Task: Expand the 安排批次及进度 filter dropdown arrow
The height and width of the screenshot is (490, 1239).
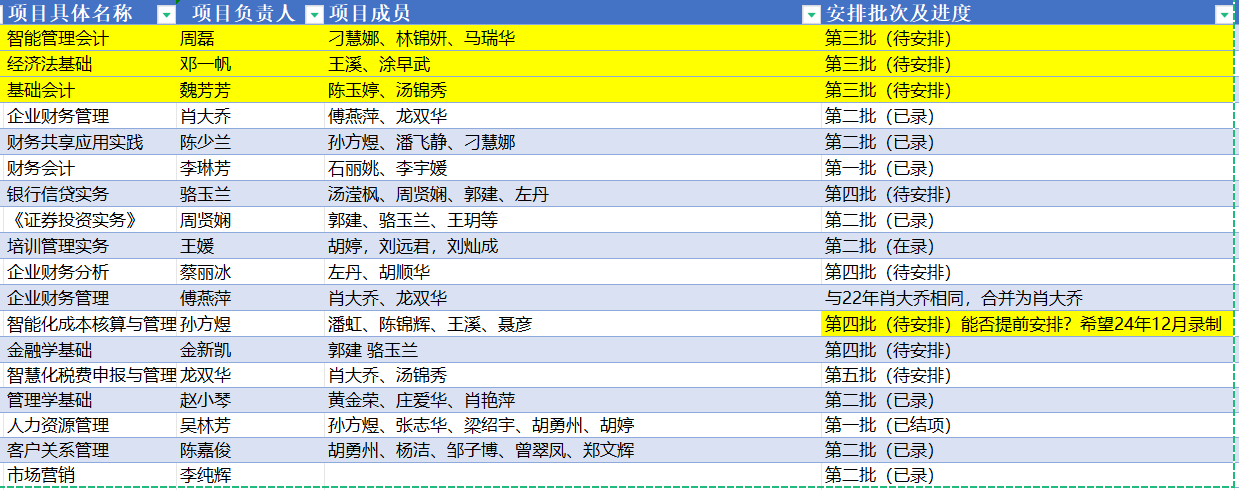Action: [1223, 14]
